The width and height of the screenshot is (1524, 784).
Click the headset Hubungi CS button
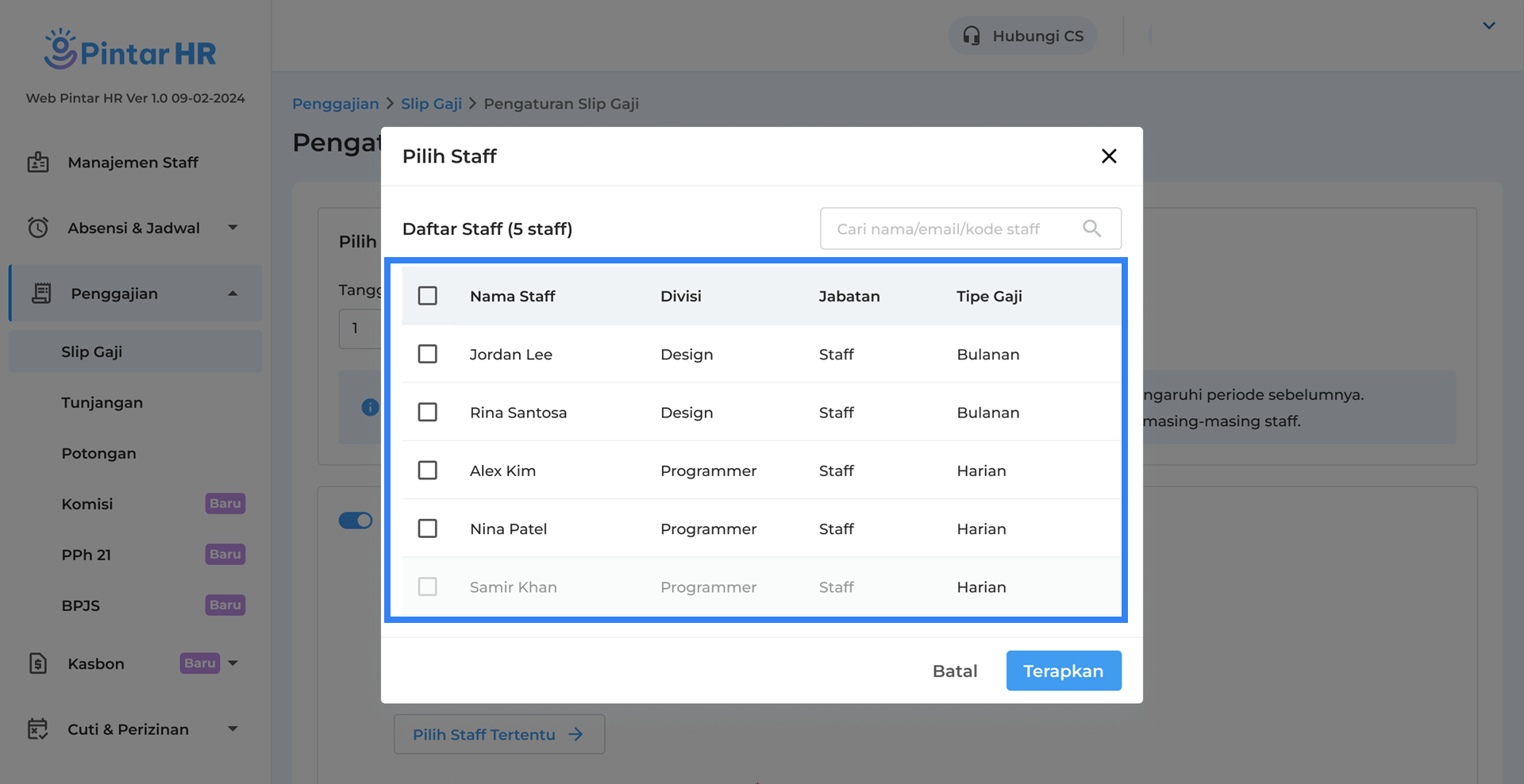tap(1022, 36)
